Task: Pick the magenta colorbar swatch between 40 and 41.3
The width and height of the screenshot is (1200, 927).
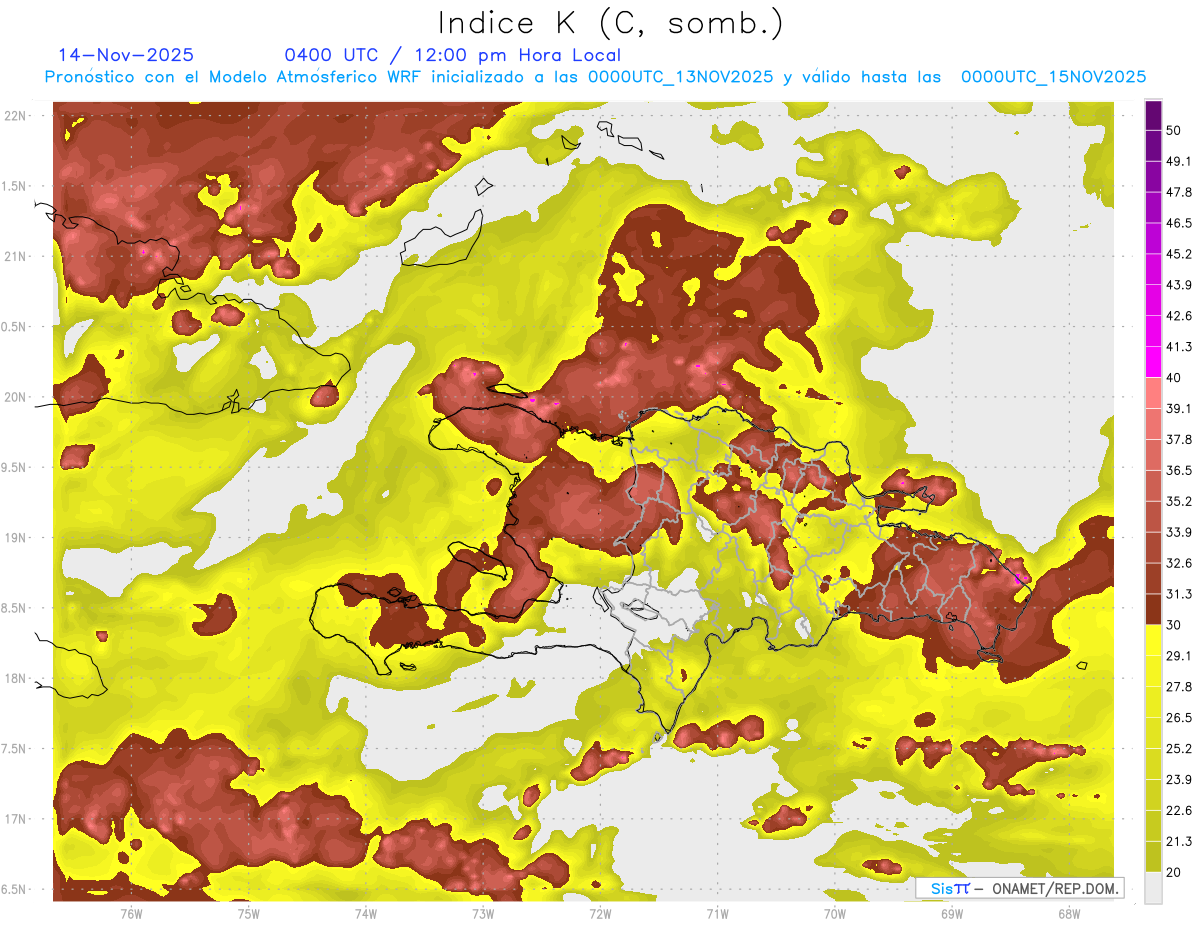Action: [1154, 362]
